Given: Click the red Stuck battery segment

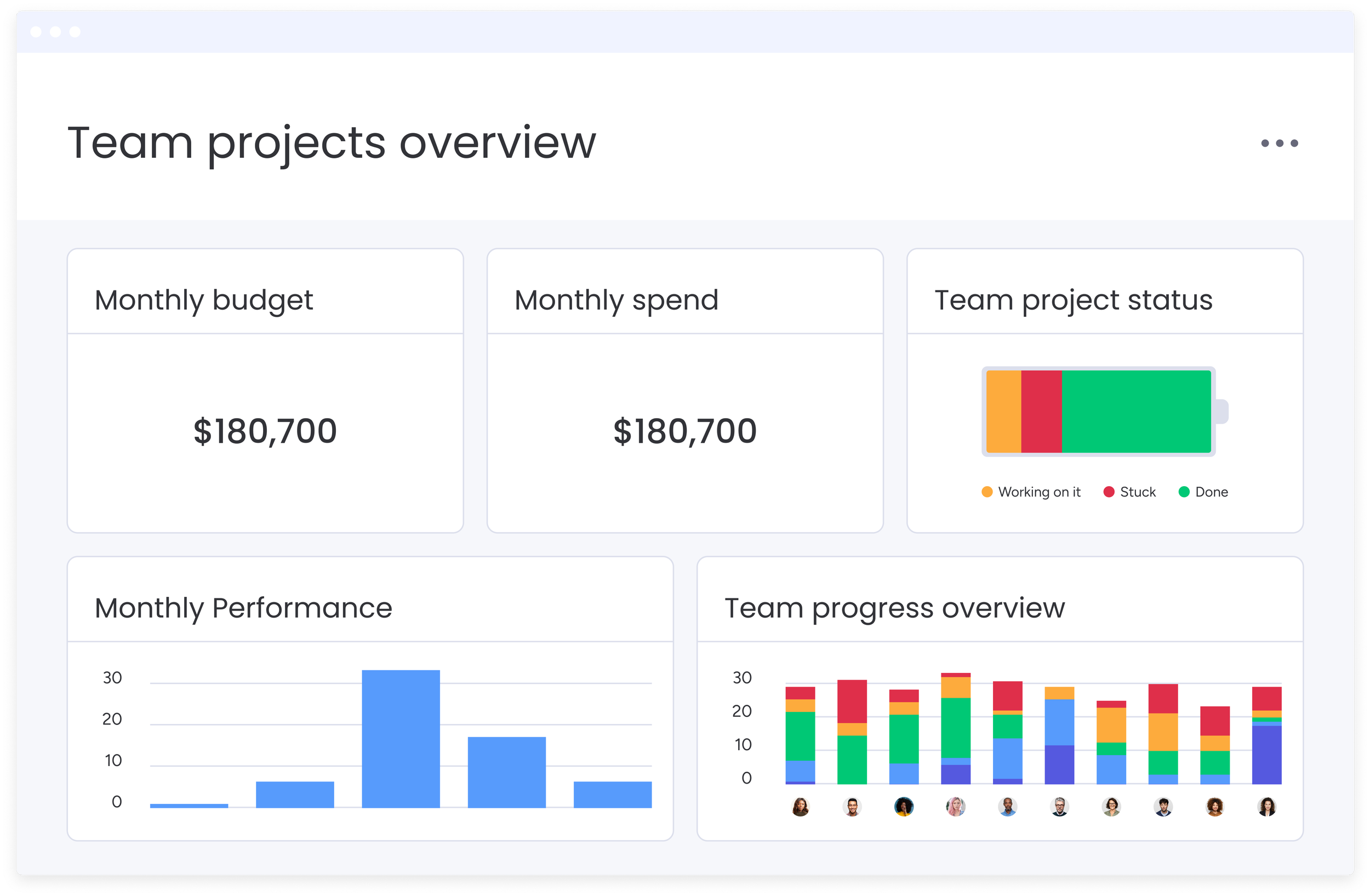Looking at the screenshot, I should click(x=1041, y=412).
